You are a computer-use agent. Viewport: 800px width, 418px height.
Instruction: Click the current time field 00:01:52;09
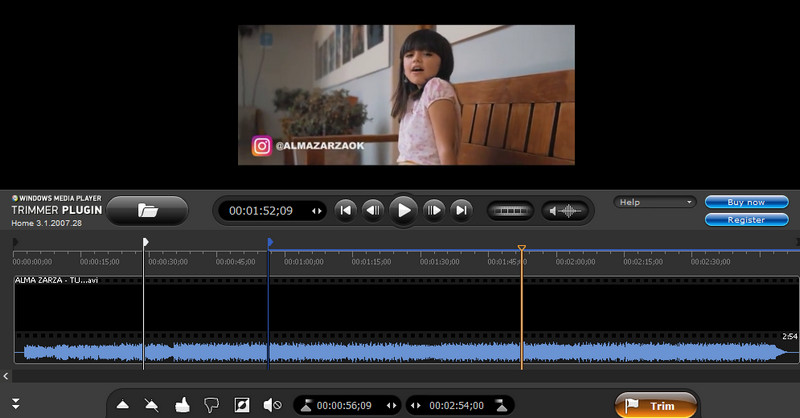click(x=261, y=211)
